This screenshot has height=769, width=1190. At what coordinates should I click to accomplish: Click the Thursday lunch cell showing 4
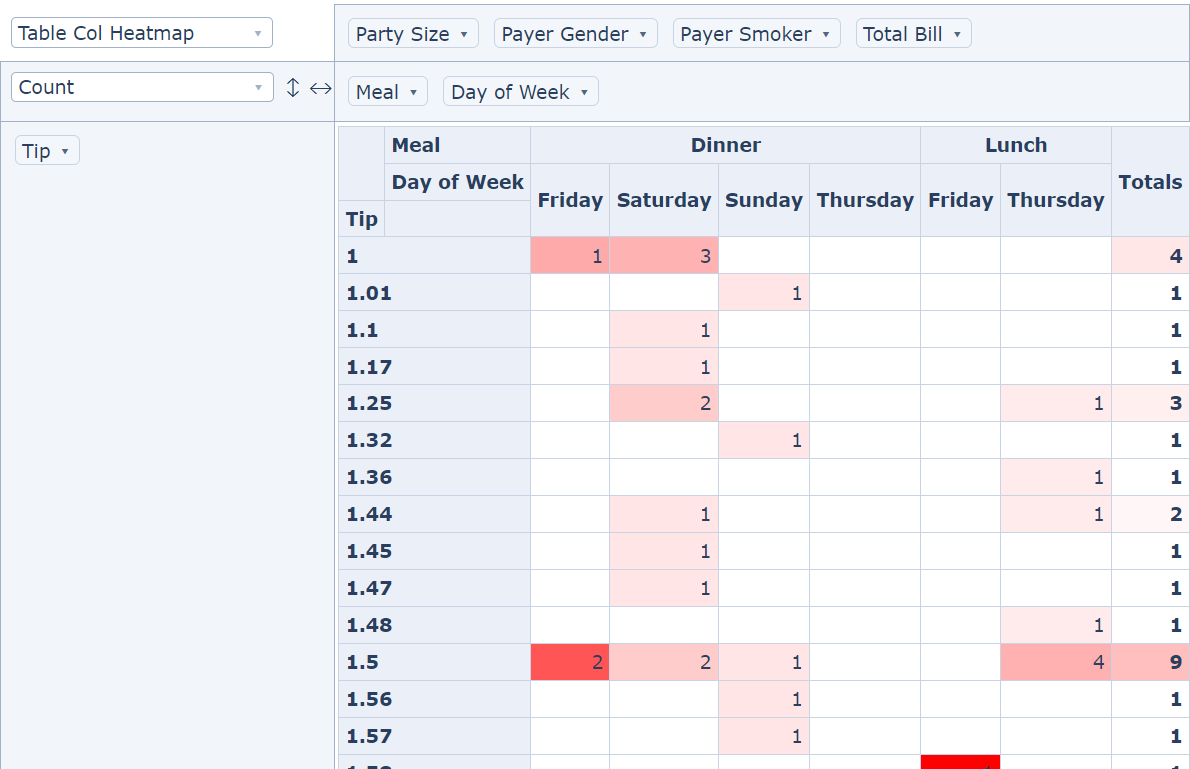(1055, 662)
